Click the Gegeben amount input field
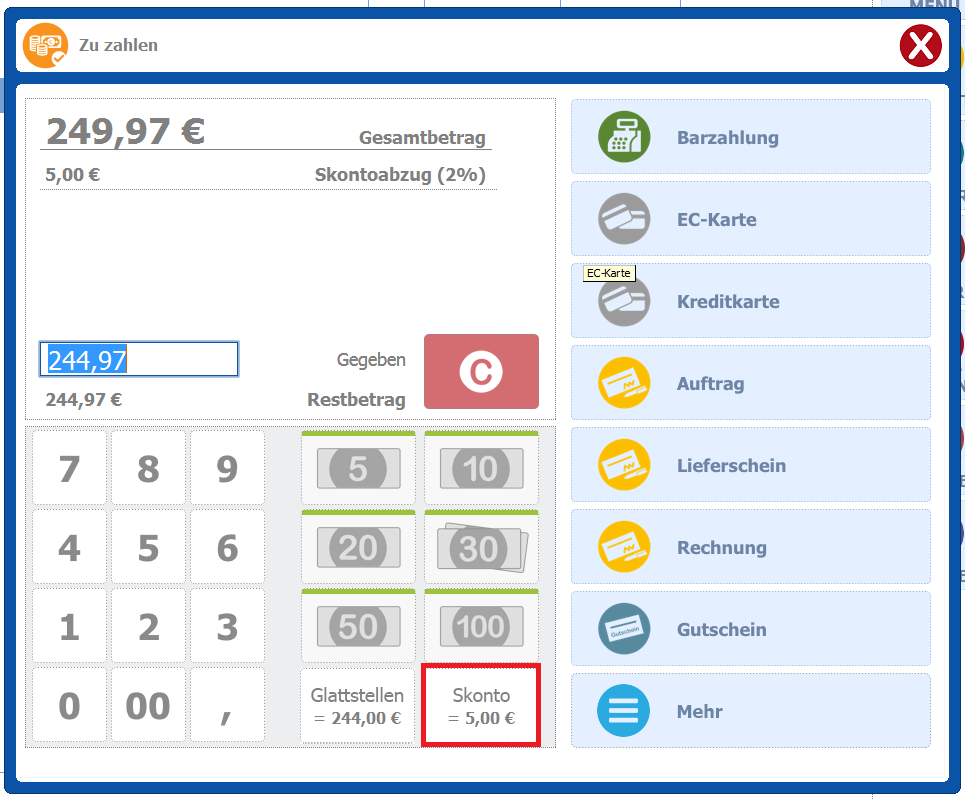The width and height of the screenshot is (965, 800). [x=139, y=359]
